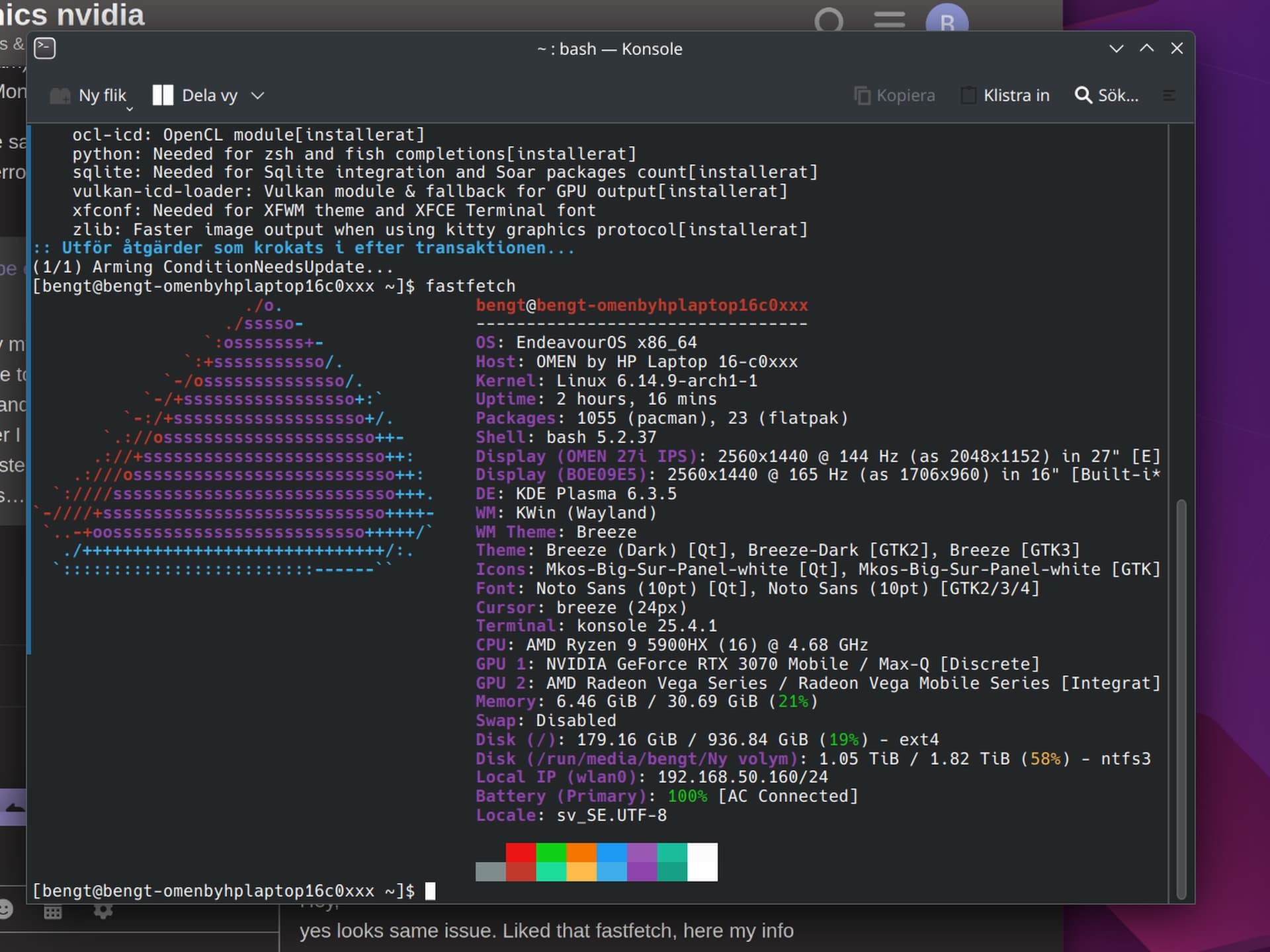The image size is (1270, 952).
Task: Click the 'Host: OMEN by HP Laptop' line
Action: (636, 362)
